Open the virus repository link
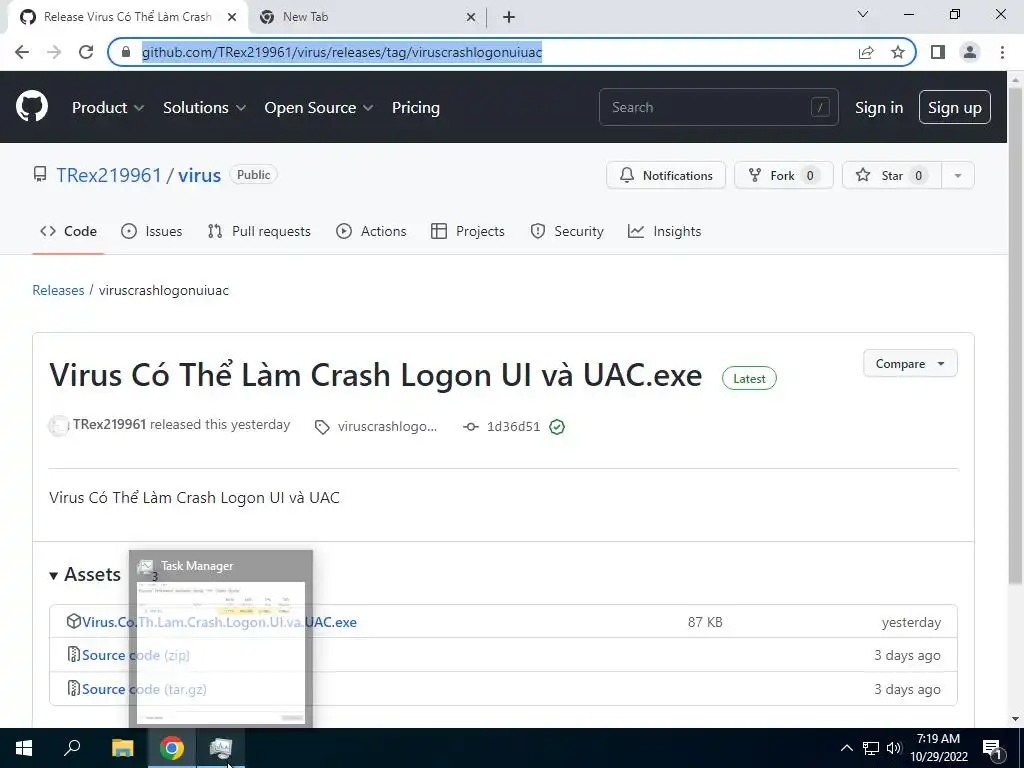This screenshot has width=1024, height=768. coord(199,175)
